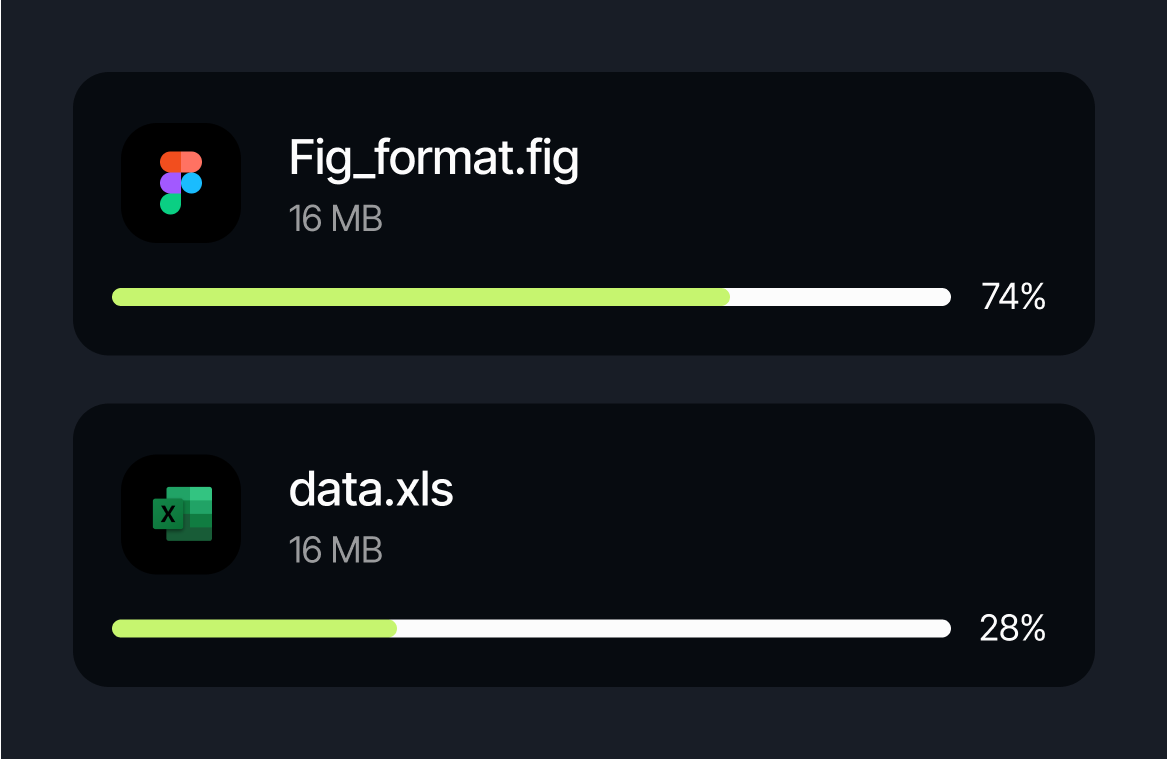Select the Fig_format.fig upload card
The image size is (1167, 759).
[x=584, y=212]
